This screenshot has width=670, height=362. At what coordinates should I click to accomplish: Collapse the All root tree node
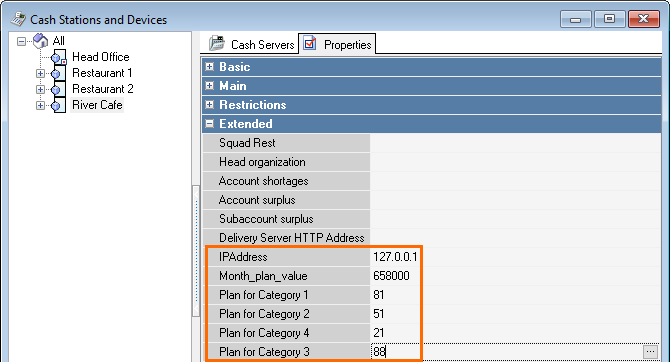tap(21, 41)
